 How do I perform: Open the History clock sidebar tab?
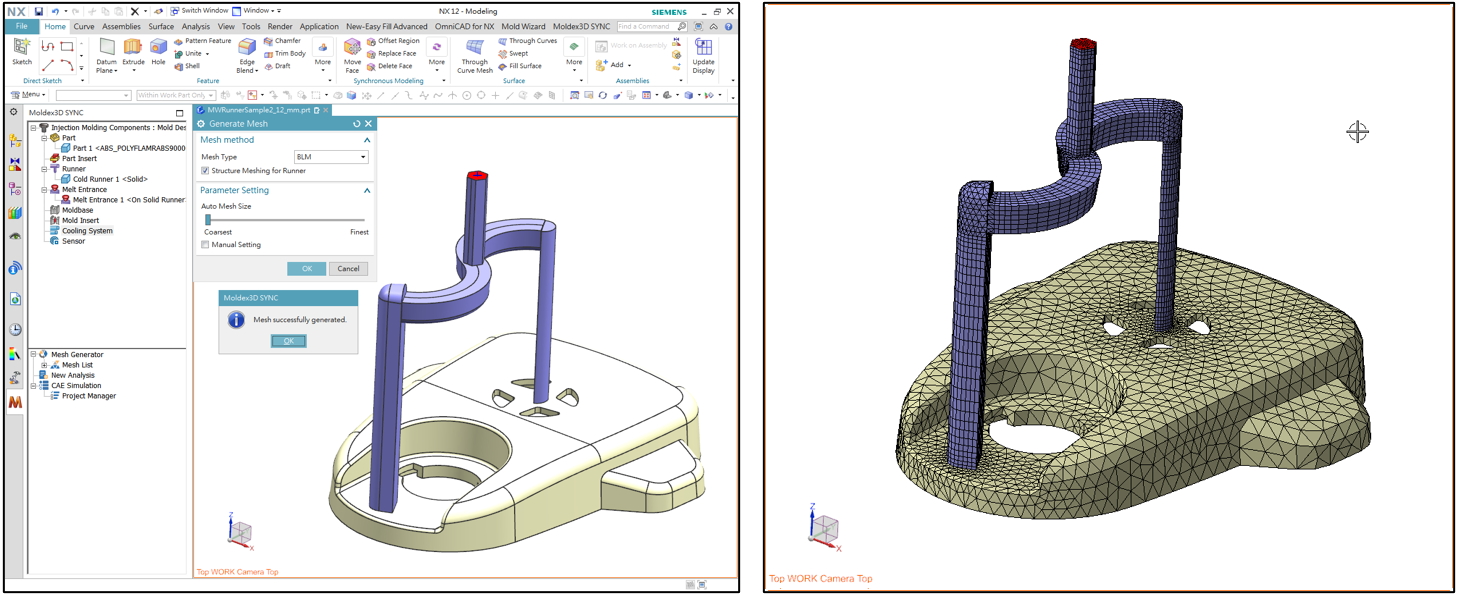15,329
